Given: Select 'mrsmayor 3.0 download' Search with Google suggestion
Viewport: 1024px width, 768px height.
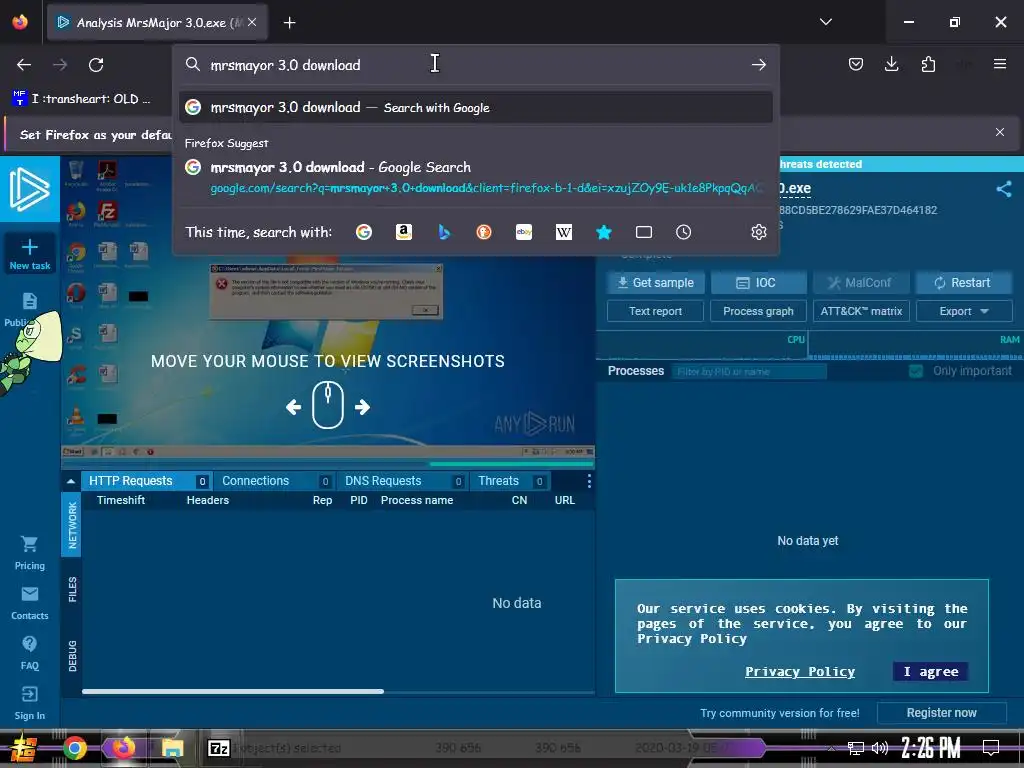Looking at the screenshot, I should click(x=475, y=107).
